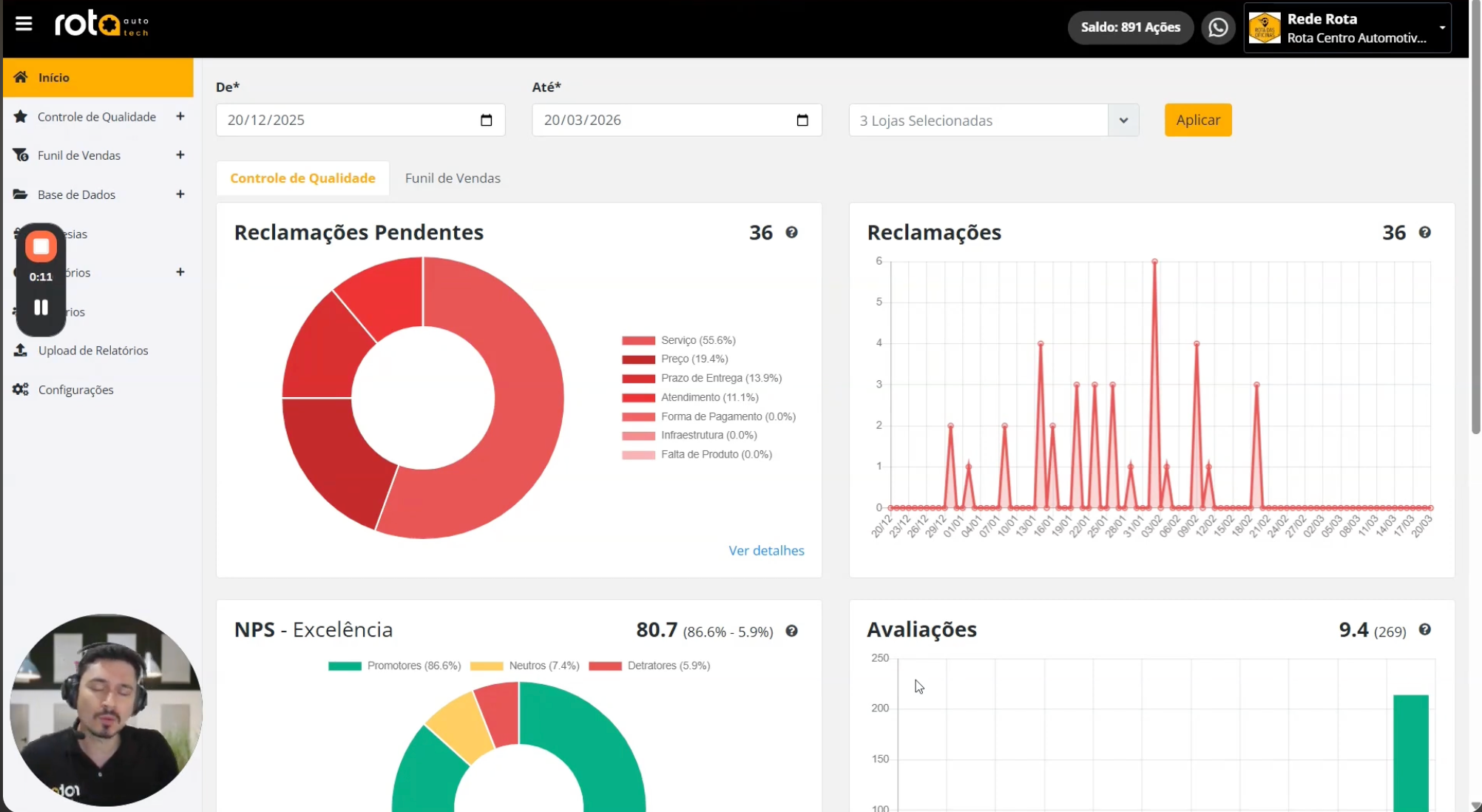Select the Controle de Qualidade tab

(x=302, y=178)
